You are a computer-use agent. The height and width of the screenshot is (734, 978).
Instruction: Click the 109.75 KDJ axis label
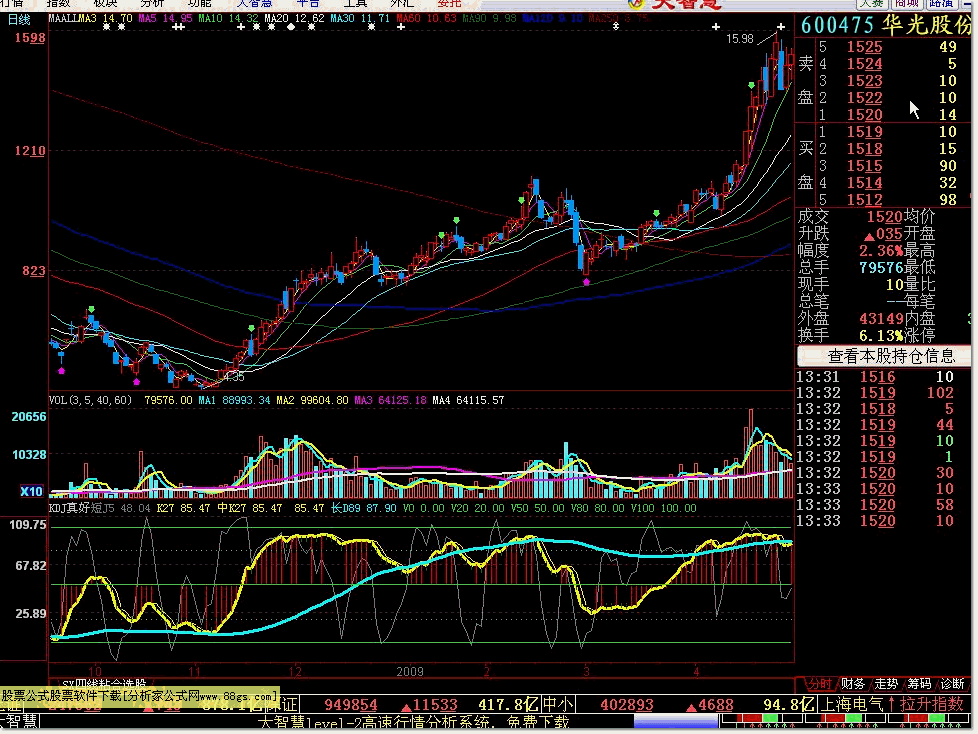coord(27,525)
